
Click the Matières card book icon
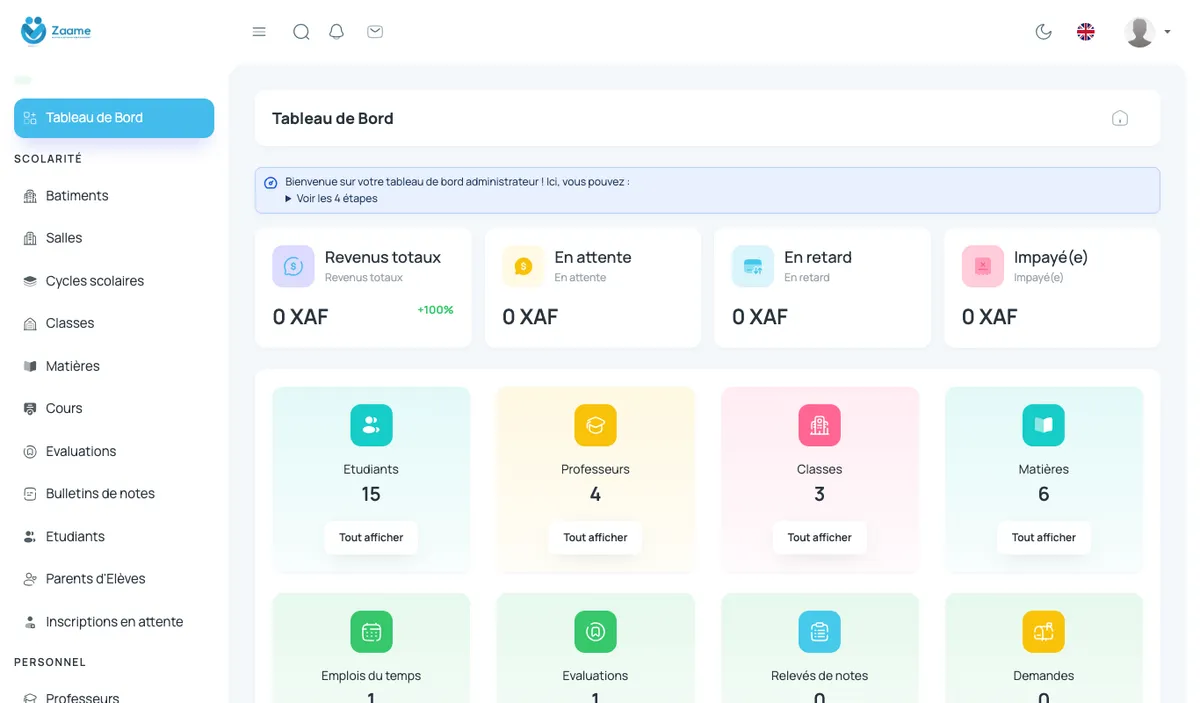click(1043, 425)
